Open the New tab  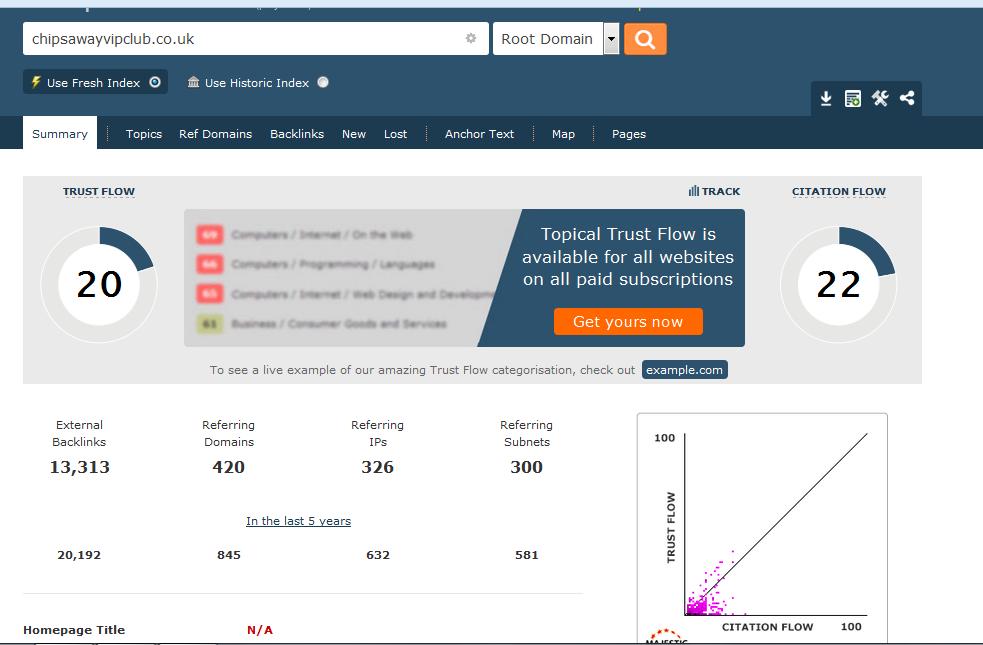[x=354, y=134]
